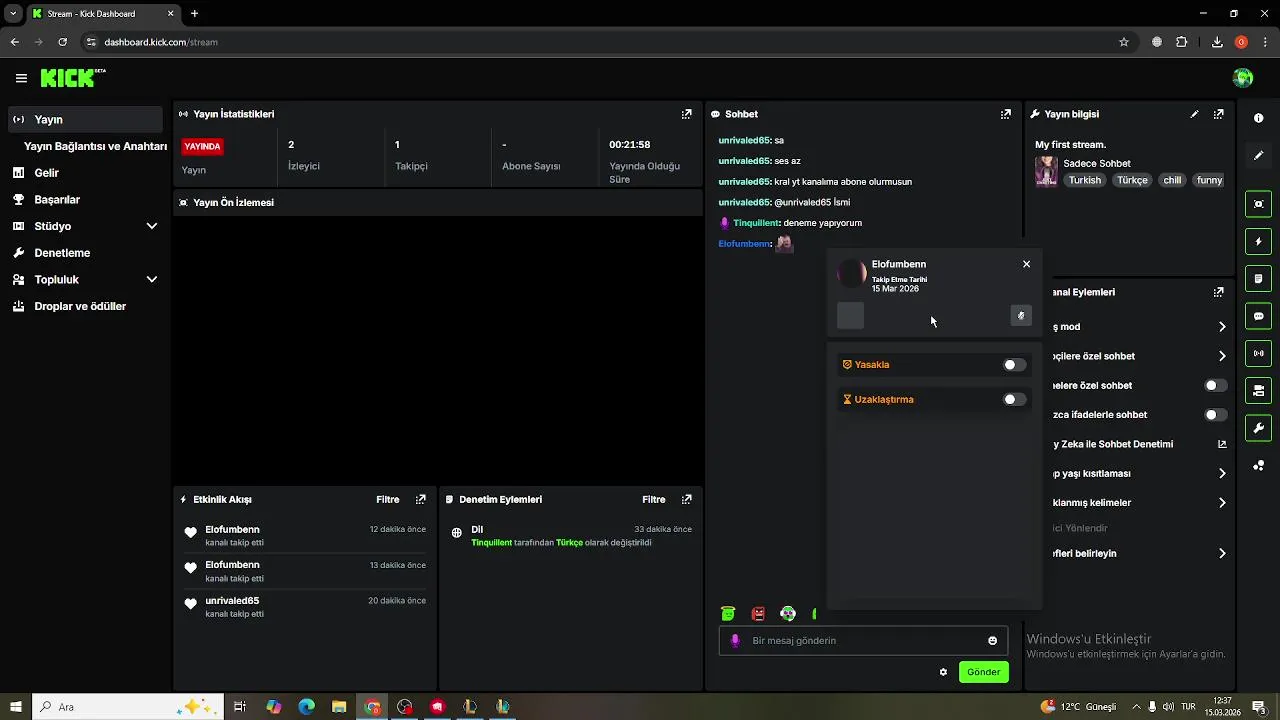Click the moderator badge button in Elofumbenn card
1280x720 pixels.
[1020, 316]
